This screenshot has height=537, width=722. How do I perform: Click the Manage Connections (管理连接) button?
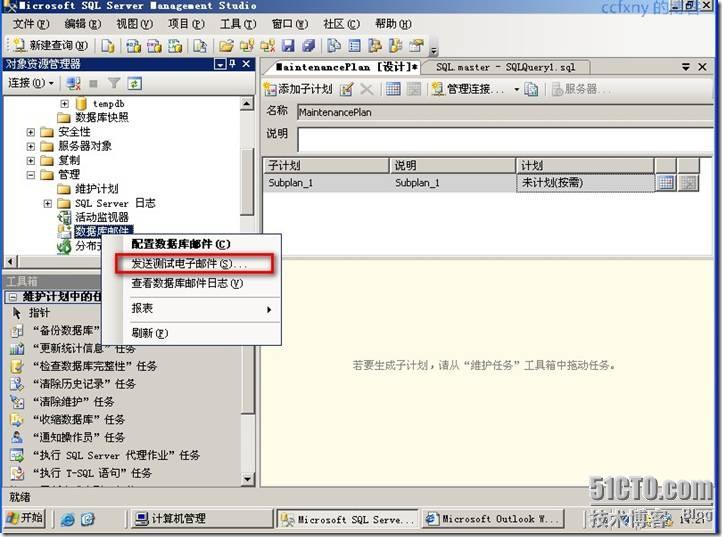coord(468,89)
